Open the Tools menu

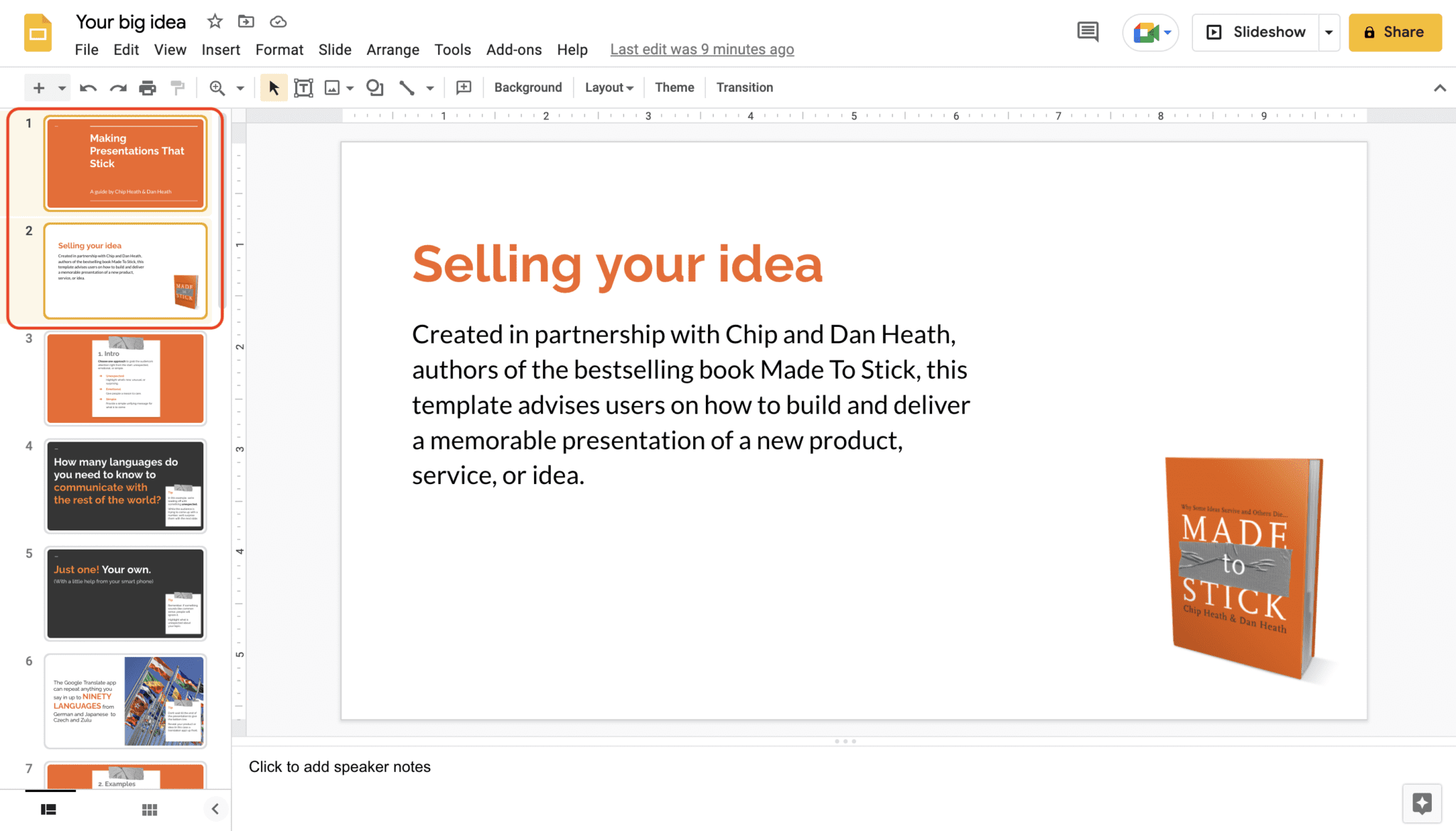(x=453, y=50)
